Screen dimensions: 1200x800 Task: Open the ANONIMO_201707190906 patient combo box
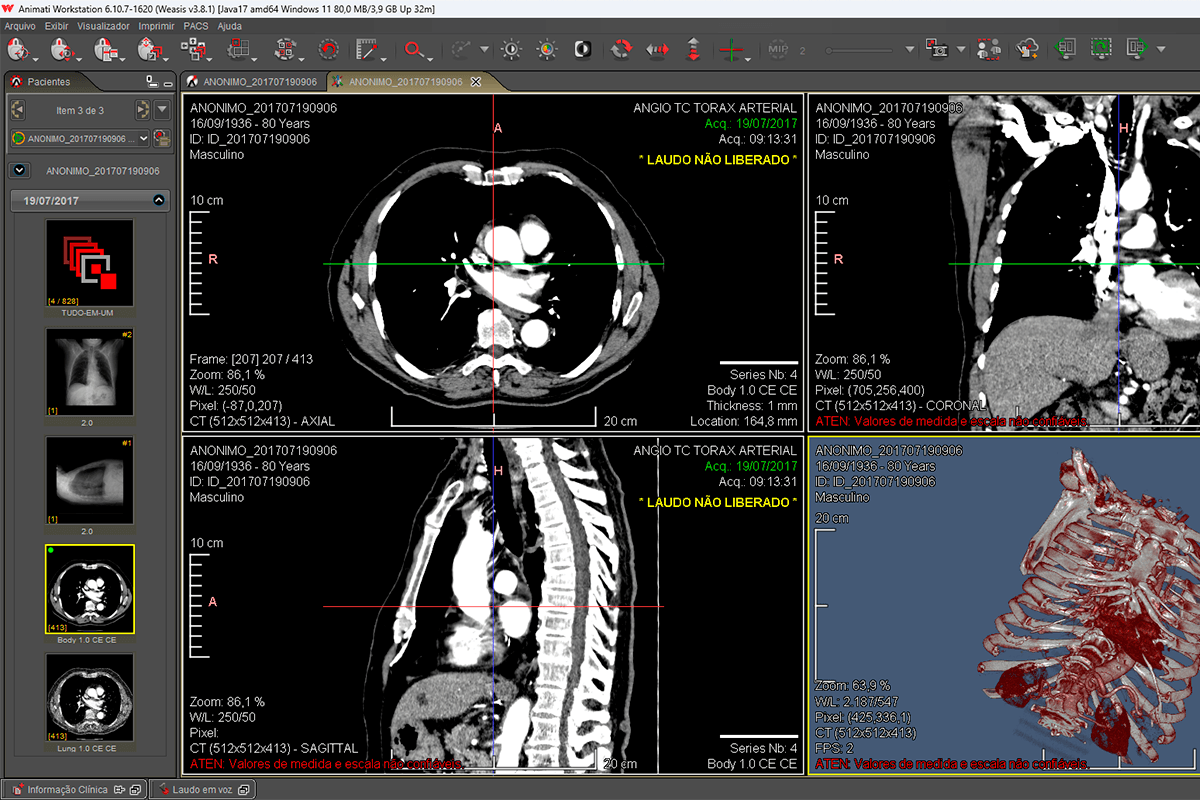(x=80, y=138)
